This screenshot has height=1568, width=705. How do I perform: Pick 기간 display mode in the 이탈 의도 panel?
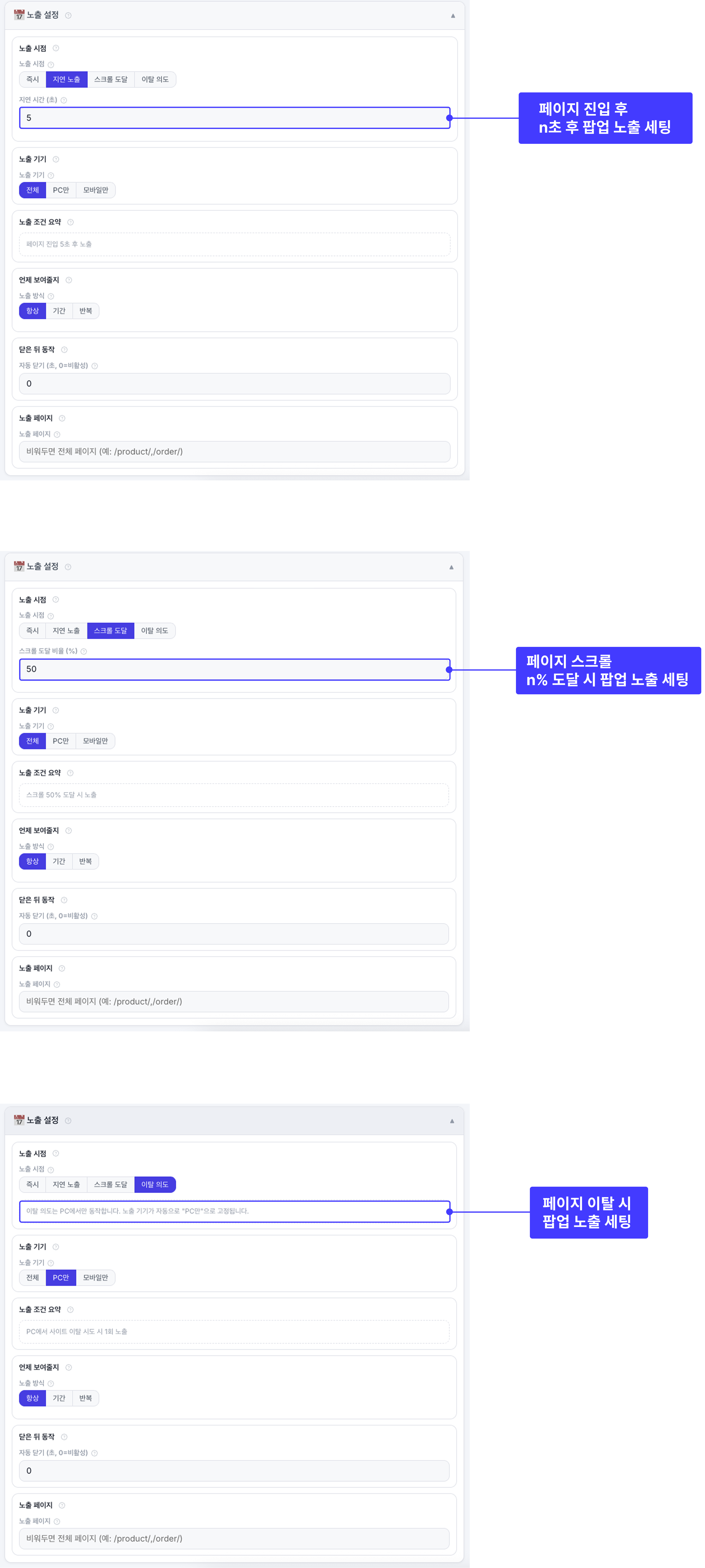click(59, 1398)
